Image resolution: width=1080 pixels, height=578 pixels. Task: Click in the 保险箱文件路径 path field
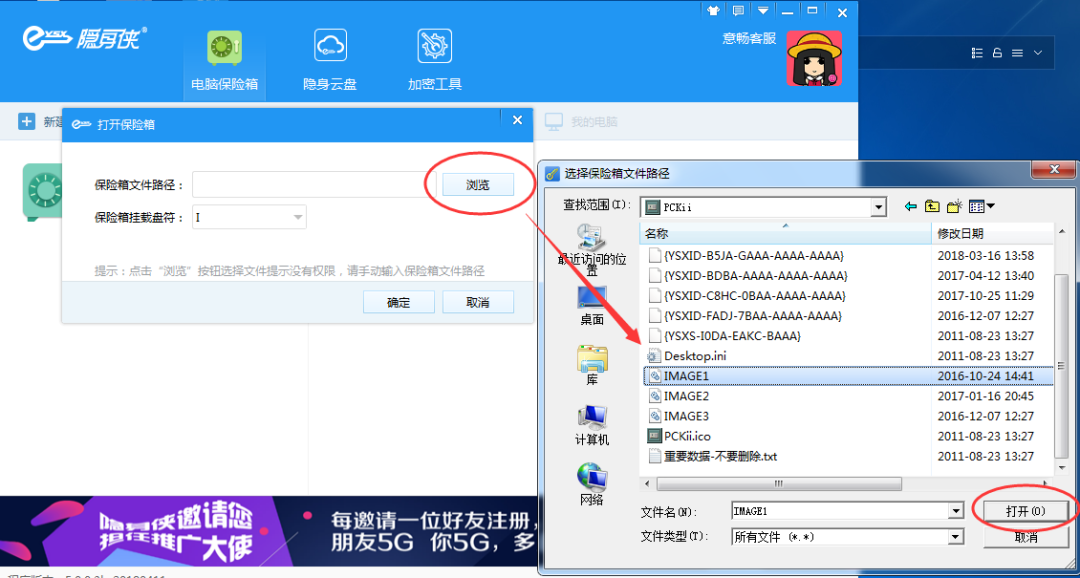tap(314, 185)
